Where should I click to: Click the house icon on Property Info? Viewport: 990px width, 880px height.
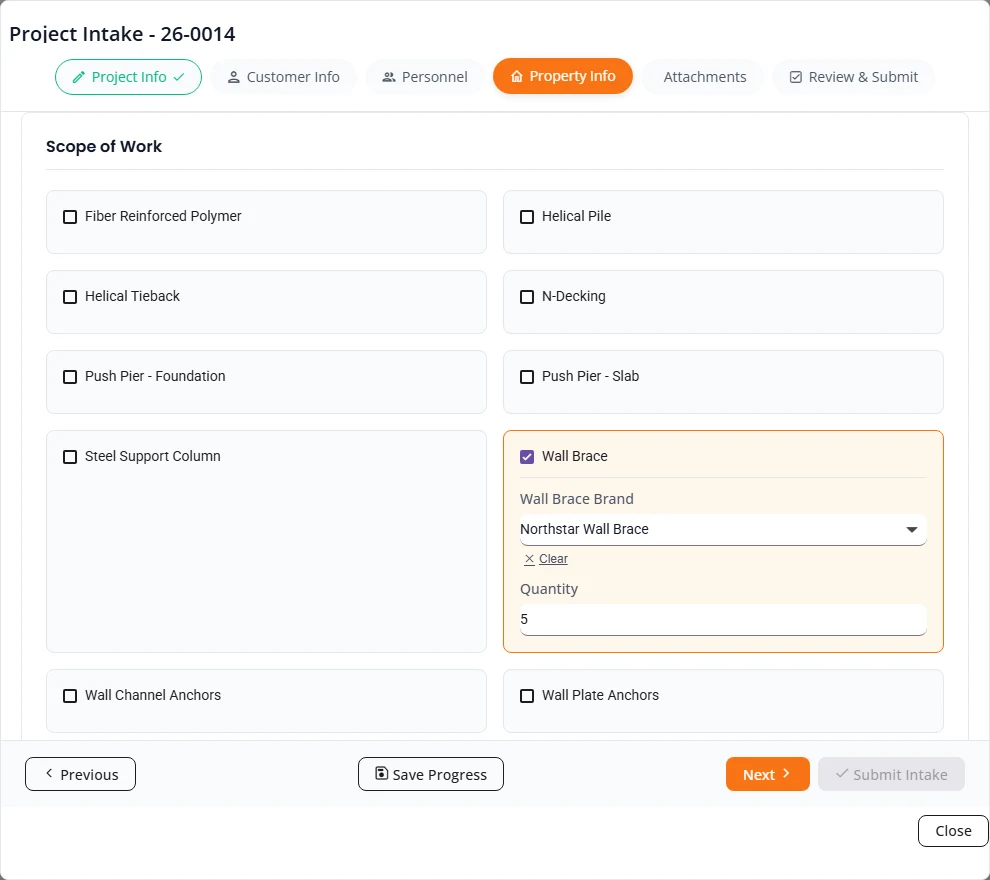[516, 76]
